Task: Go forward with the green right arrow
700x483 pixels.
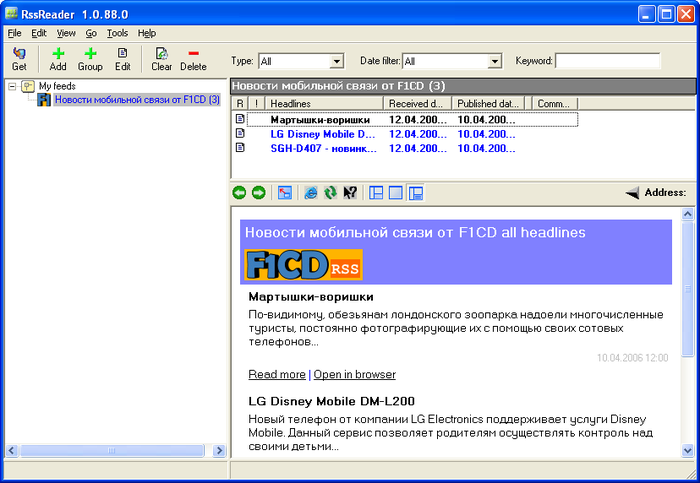Action: tap(258, 193)
